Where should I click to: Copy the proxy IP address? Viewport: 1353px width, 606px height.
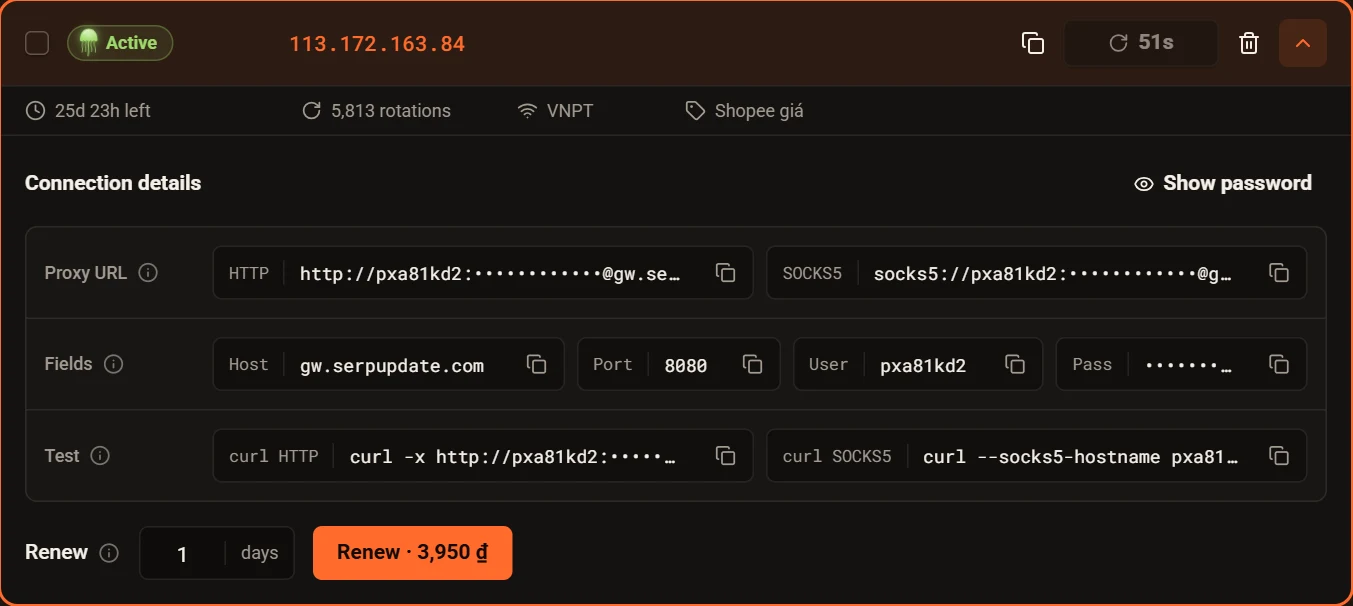[1033, 43]
